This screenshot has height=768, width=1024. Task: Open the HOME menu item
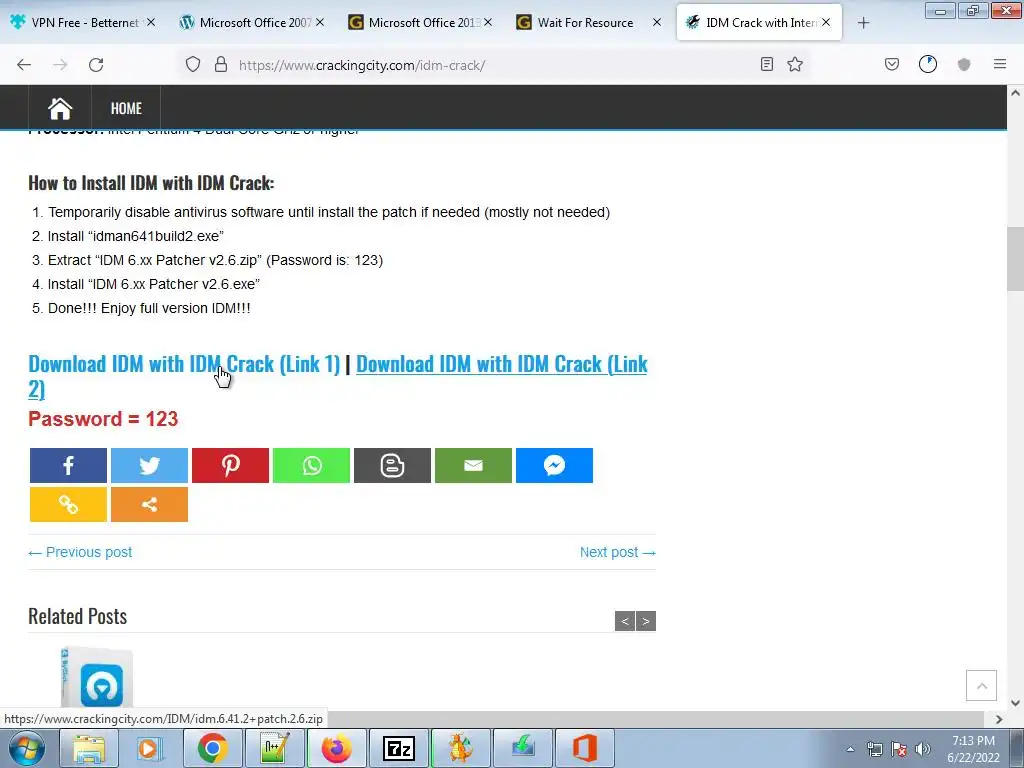coord(126,108)
